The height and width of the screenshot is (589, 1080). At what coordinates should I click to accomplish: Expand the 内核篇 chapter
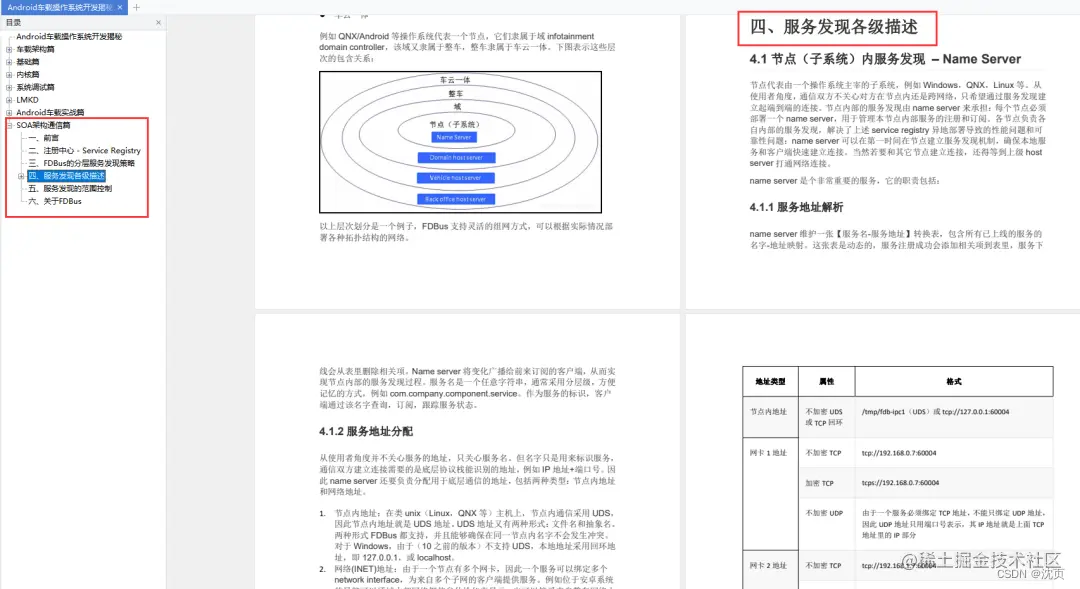click(7, 74)
